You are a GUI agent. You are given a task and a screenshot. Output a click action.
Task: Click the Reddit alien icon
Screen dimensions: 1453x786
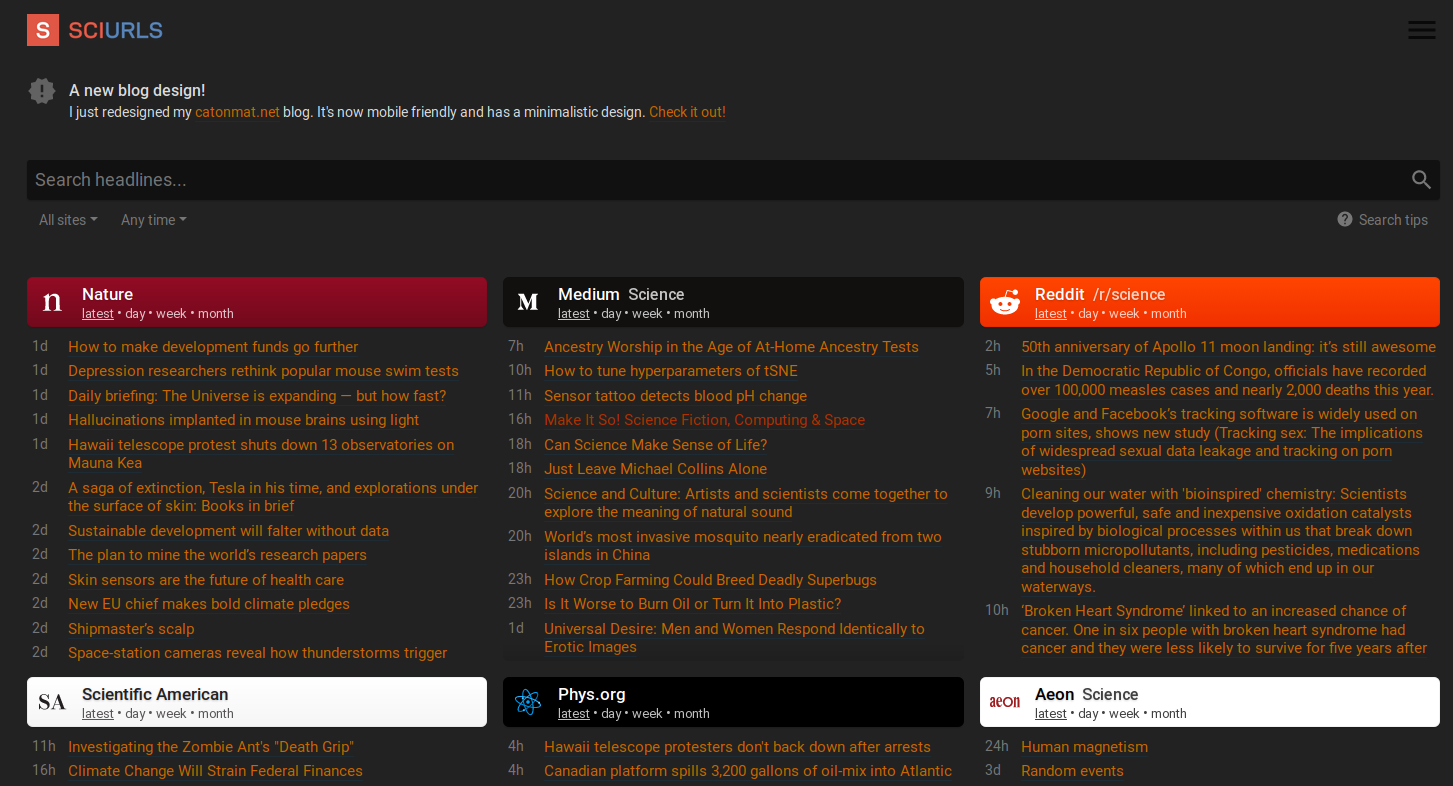pyautogui.click(x=1004, y=302)
